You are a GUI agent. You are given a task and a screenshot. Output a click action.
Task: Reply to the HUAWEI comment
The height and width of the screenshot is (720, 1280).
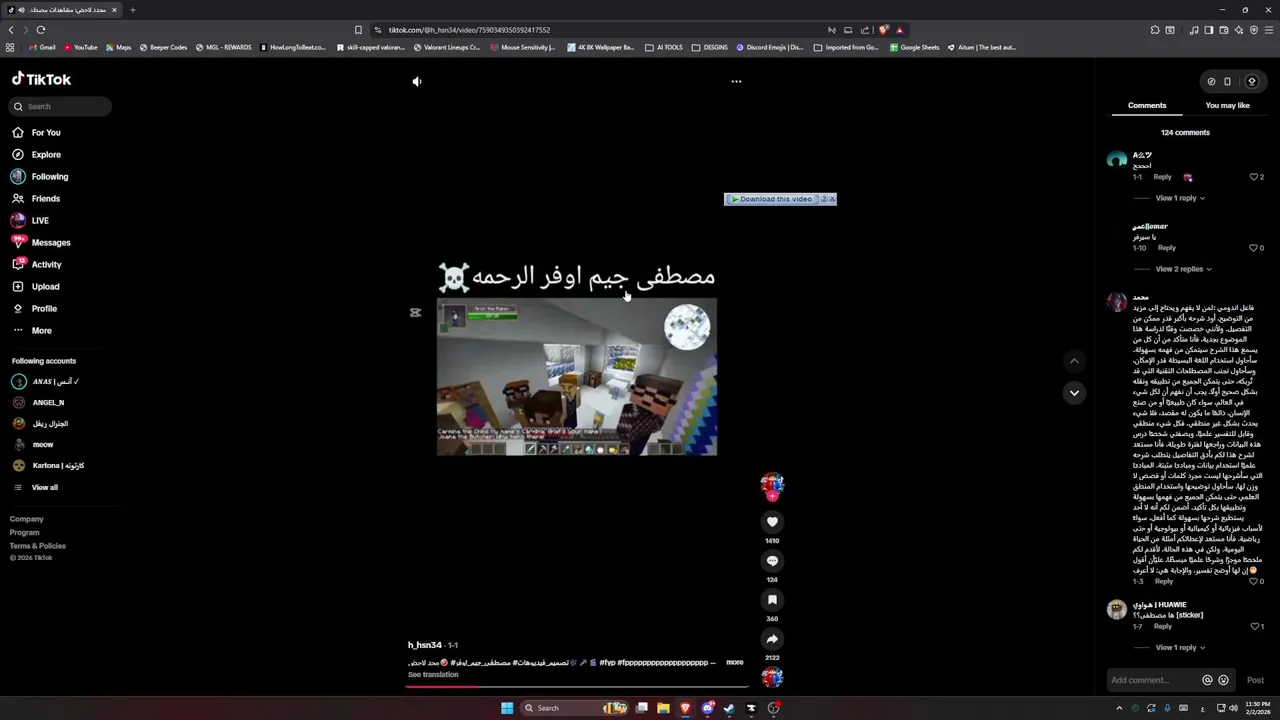coord(1162,627)
